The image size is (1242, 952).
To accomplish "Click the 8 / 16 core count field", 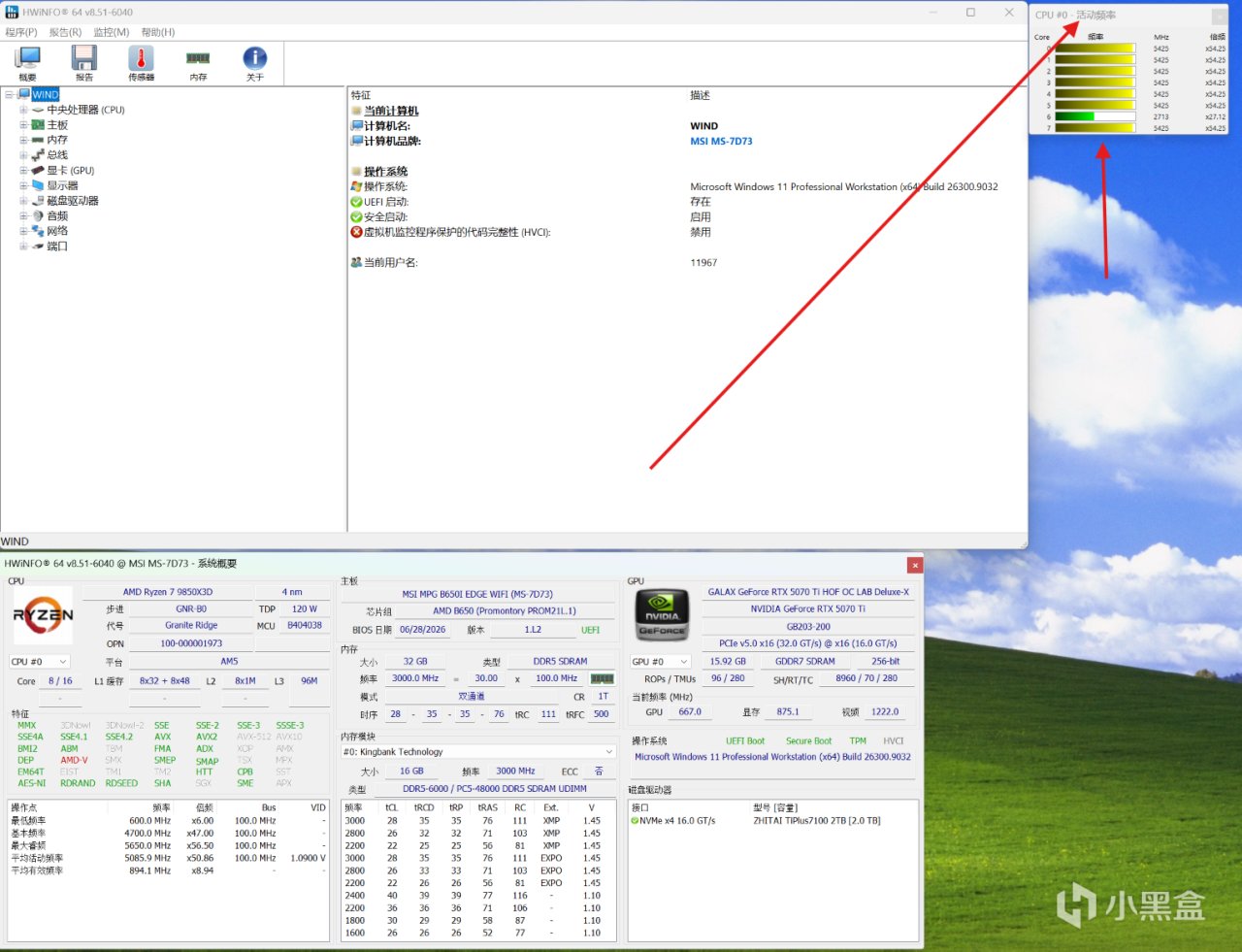I will [60, 681].
